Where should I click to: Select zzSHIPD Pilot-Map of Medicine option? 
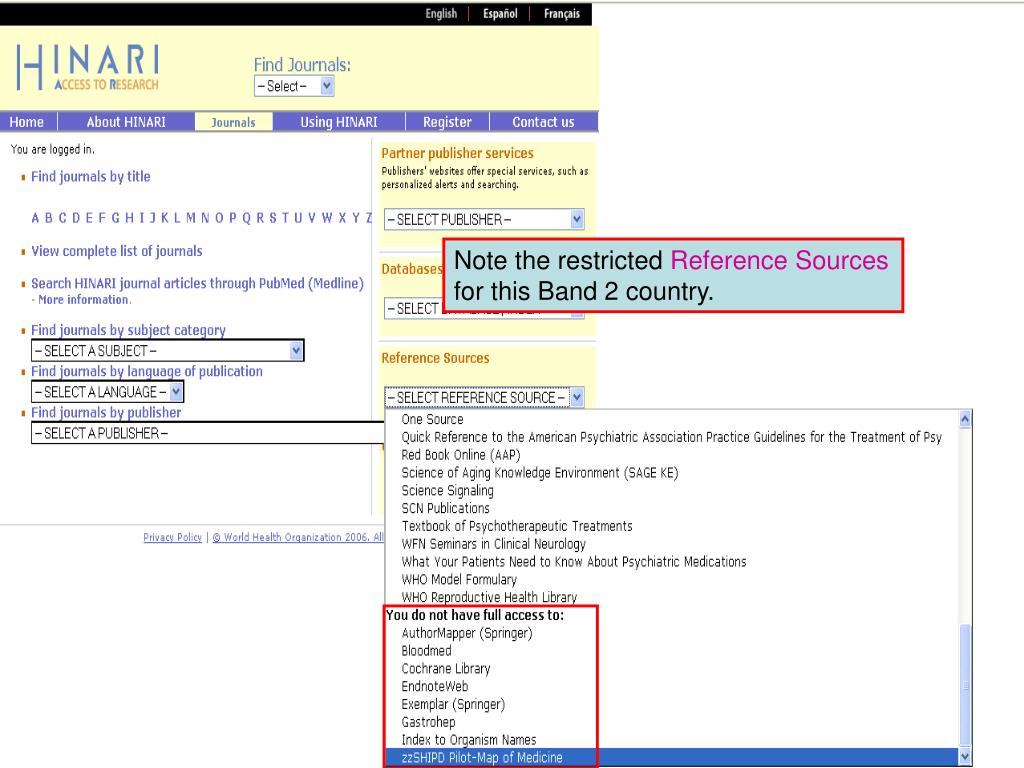pos(672,758)
